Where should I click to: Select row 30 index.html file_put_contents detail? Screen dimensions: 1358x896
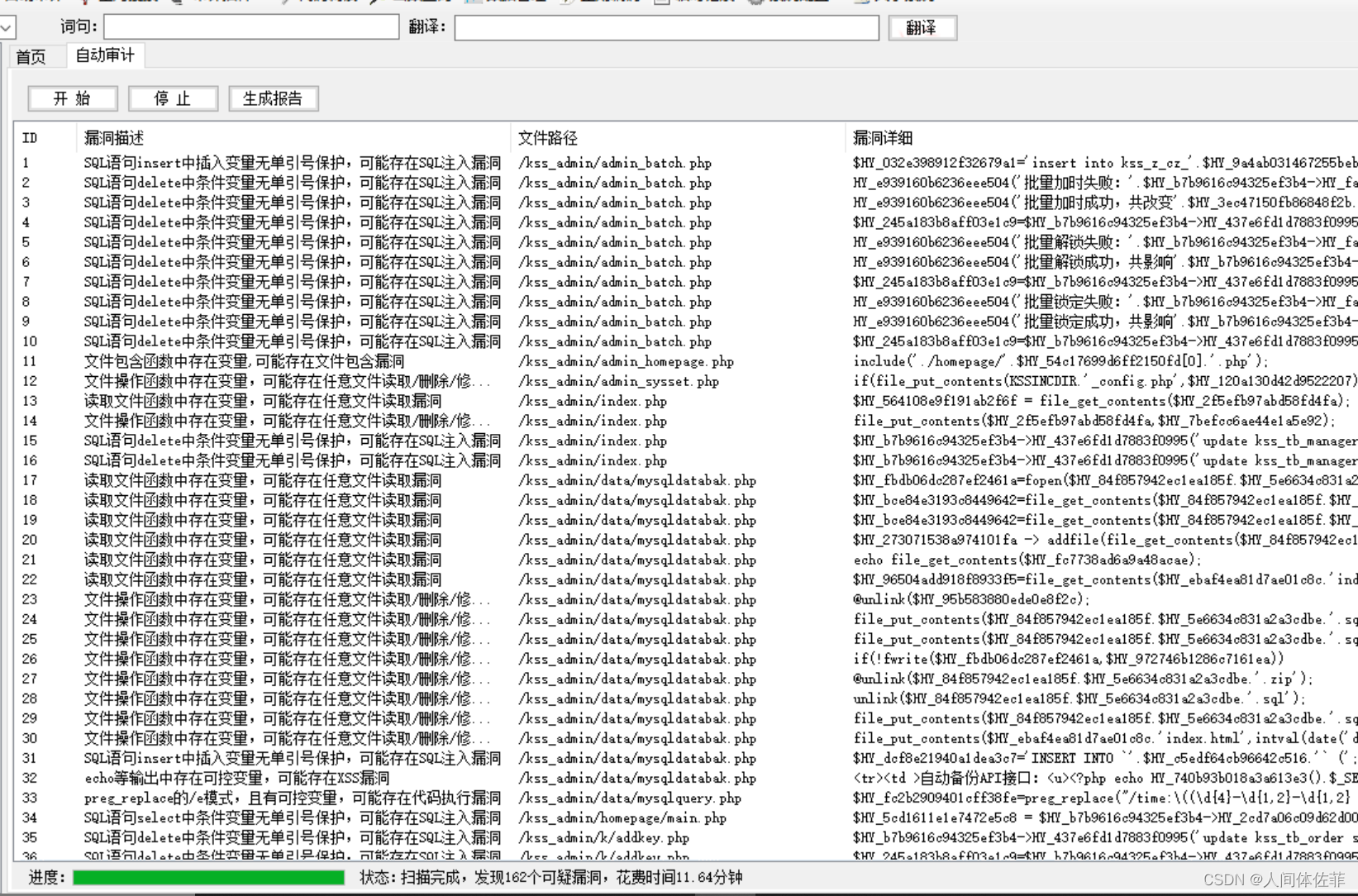pyautogui.click(x=1105, y=738)
